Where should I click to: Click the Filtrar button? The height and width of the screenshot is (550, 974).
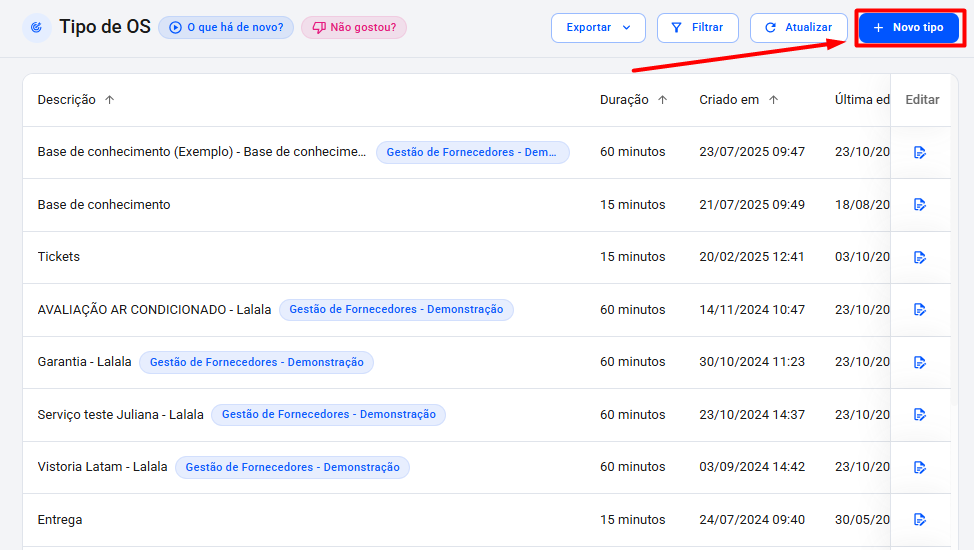pyautogui.click(x=698, y=27)
